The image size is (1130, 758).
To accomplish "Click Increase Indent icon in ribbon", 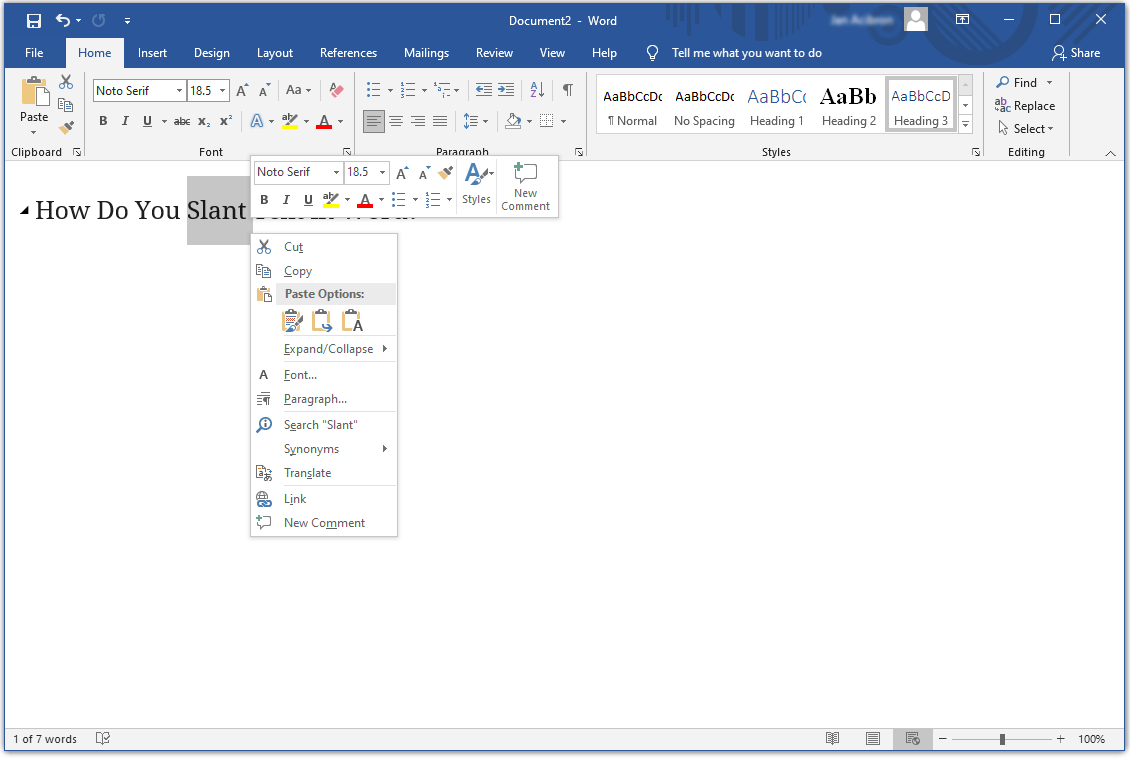I will (506, 90).
